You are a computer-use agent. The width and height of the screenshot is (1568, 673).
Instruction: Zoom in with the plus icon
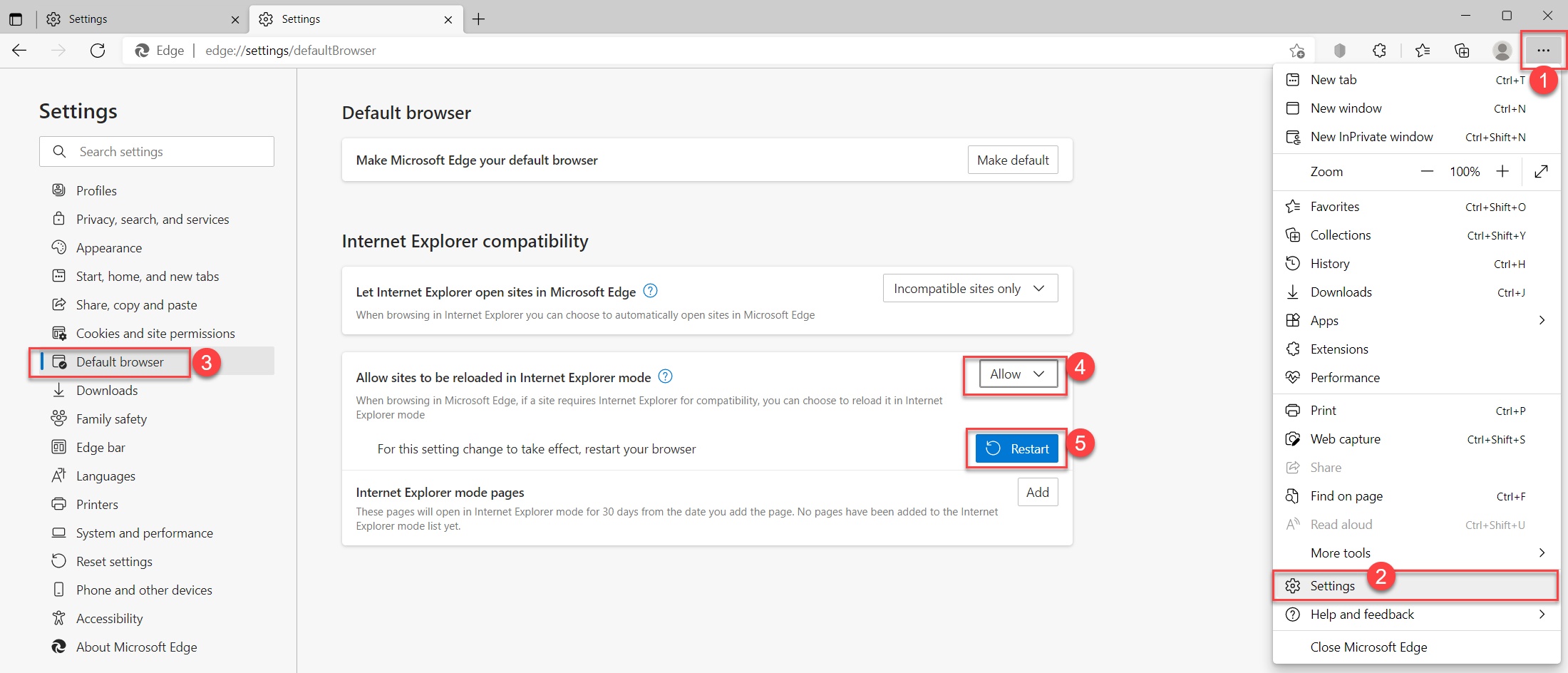[1502, 172]
